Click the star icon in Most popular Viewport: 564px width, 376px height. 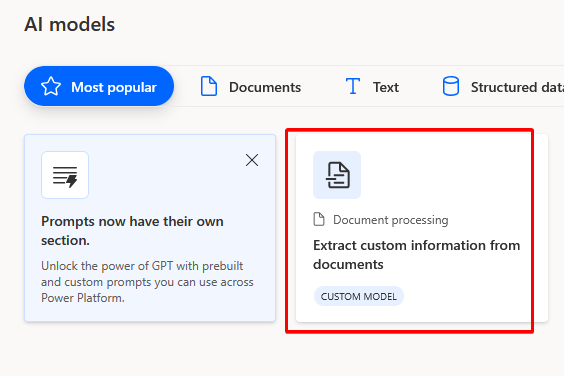[x=51, y=87]
